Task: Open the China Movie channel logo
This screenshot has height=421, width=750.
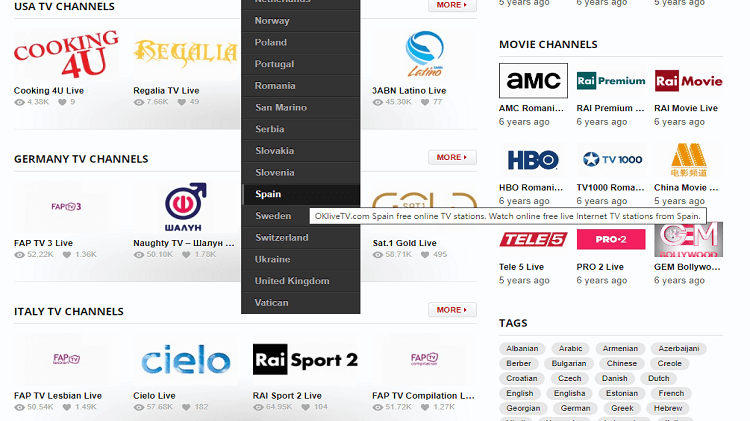Action: pyautogui.click(x=688, y=160)
